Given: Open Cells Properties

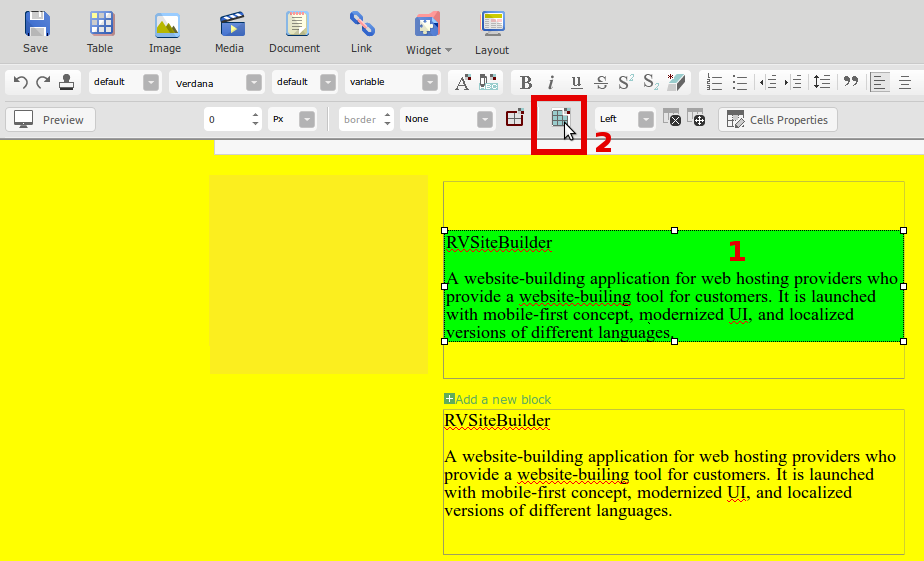Looking at the screenshot, I should pyautogui.click(x=777, y=120).
